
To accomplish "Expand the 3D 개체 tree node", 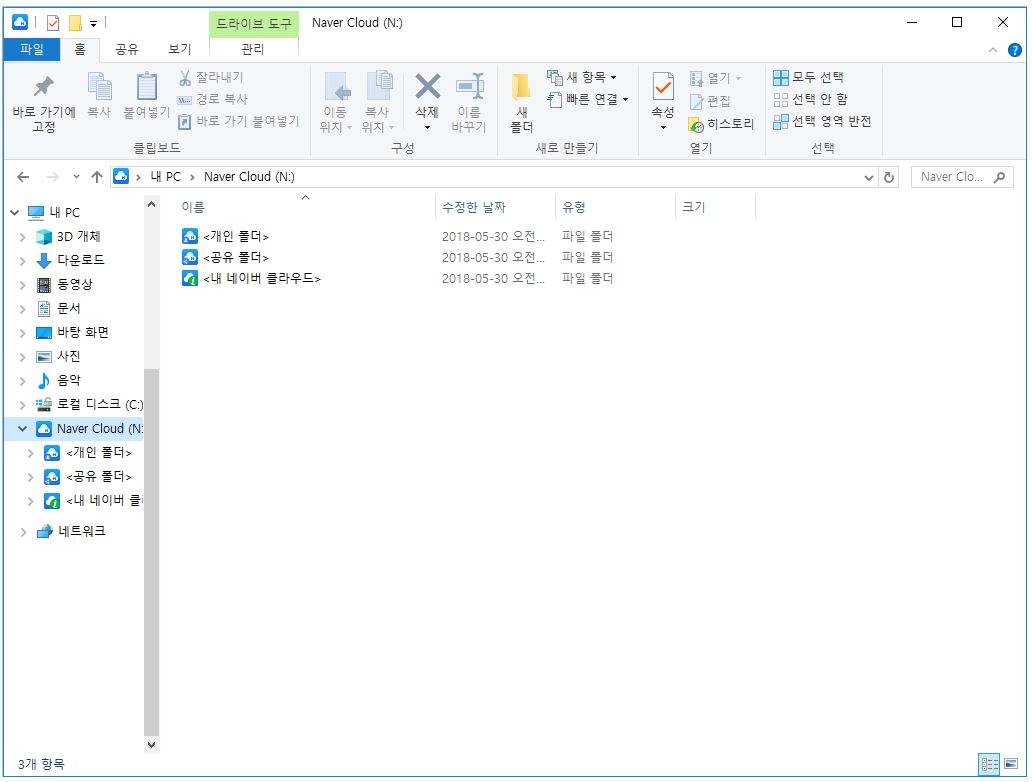I will 22,237.
